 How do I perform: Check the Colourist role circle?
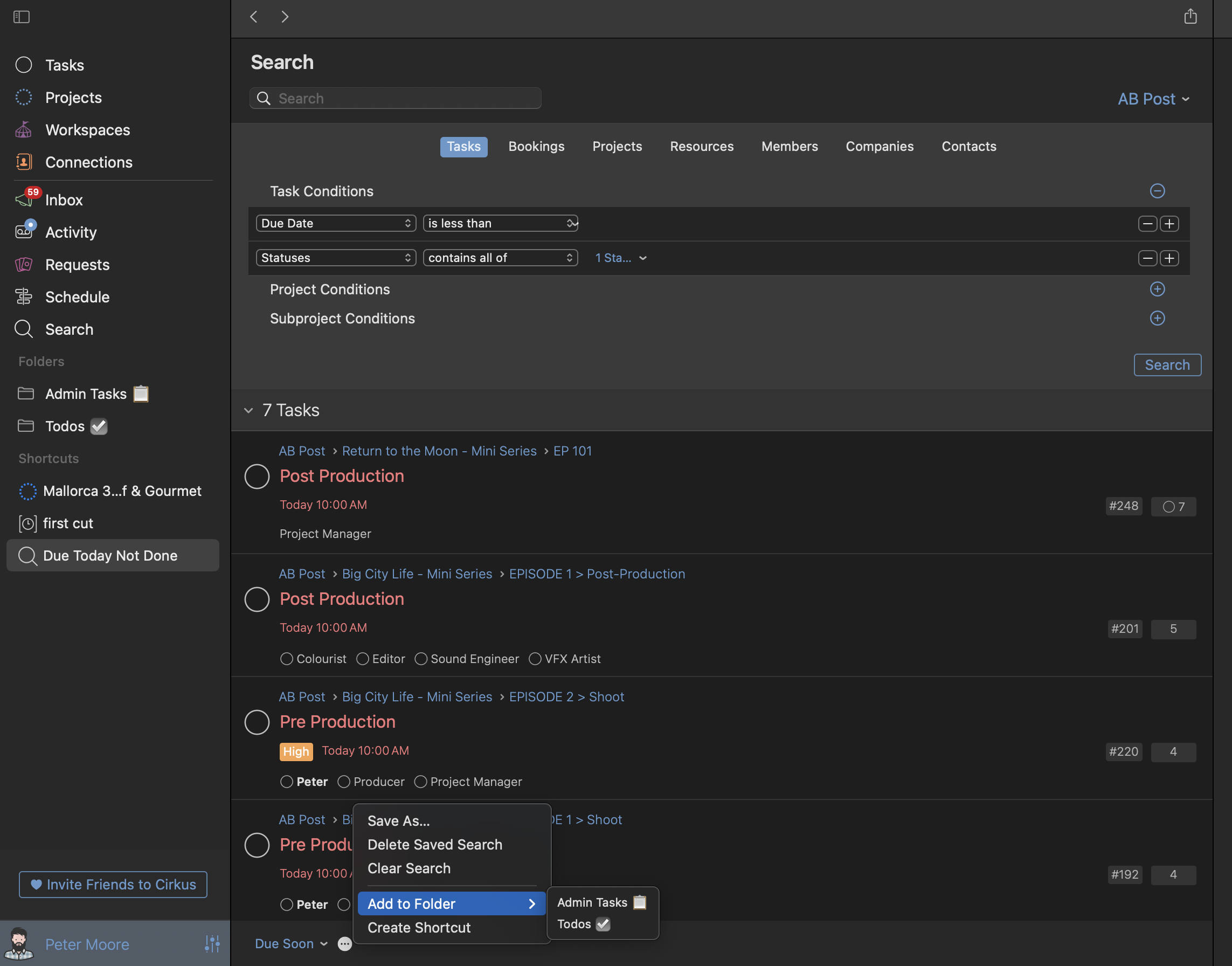287,659
